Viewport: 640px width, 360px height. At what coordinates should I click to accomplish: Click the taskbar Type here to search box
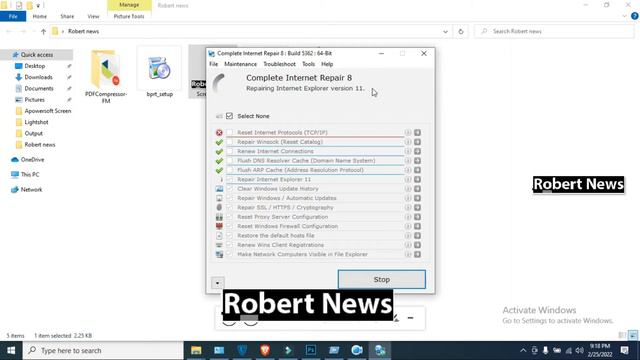(103, 350)
